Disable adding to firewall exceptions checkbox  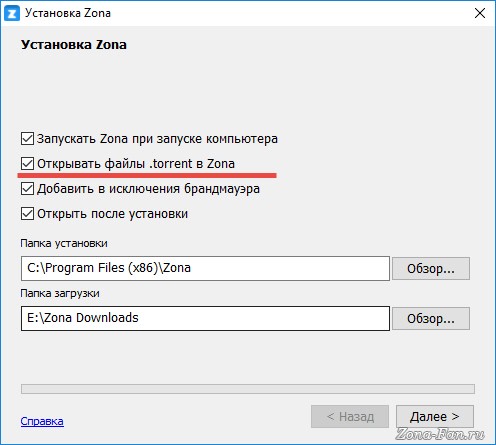27,189
